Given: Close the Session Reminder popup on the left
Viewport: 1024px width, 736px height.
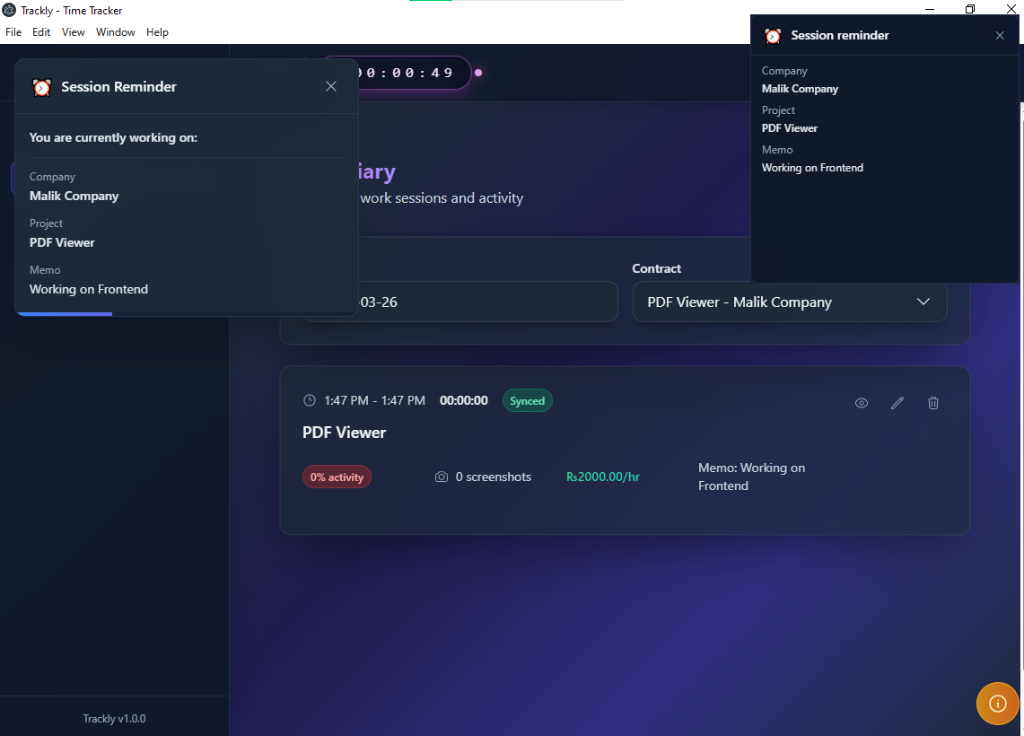Looking at the screenshot, I should (331, 86).
